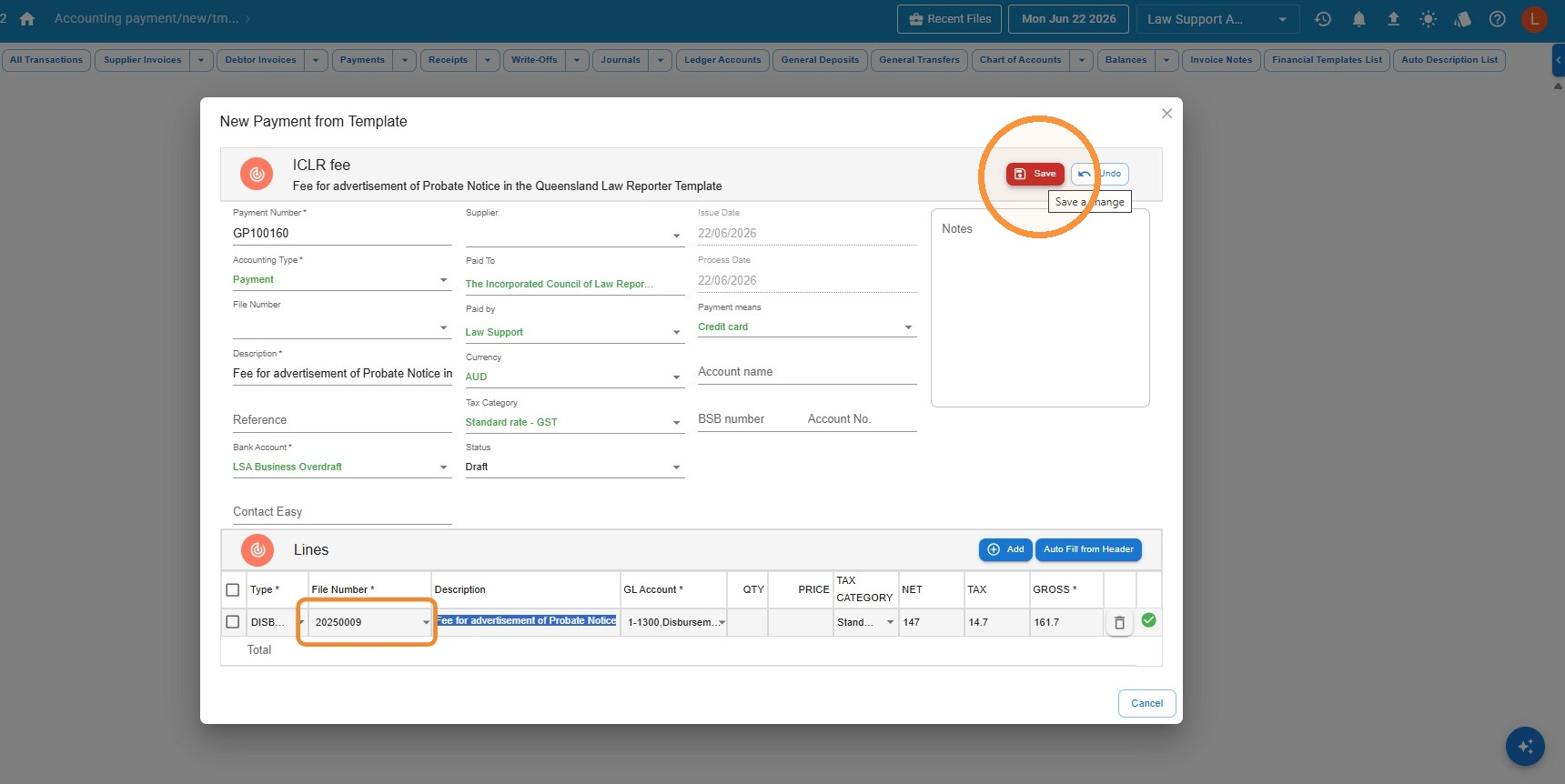Open the Debtor Invoices tab

pyautogui.click(x=261, y=60)
